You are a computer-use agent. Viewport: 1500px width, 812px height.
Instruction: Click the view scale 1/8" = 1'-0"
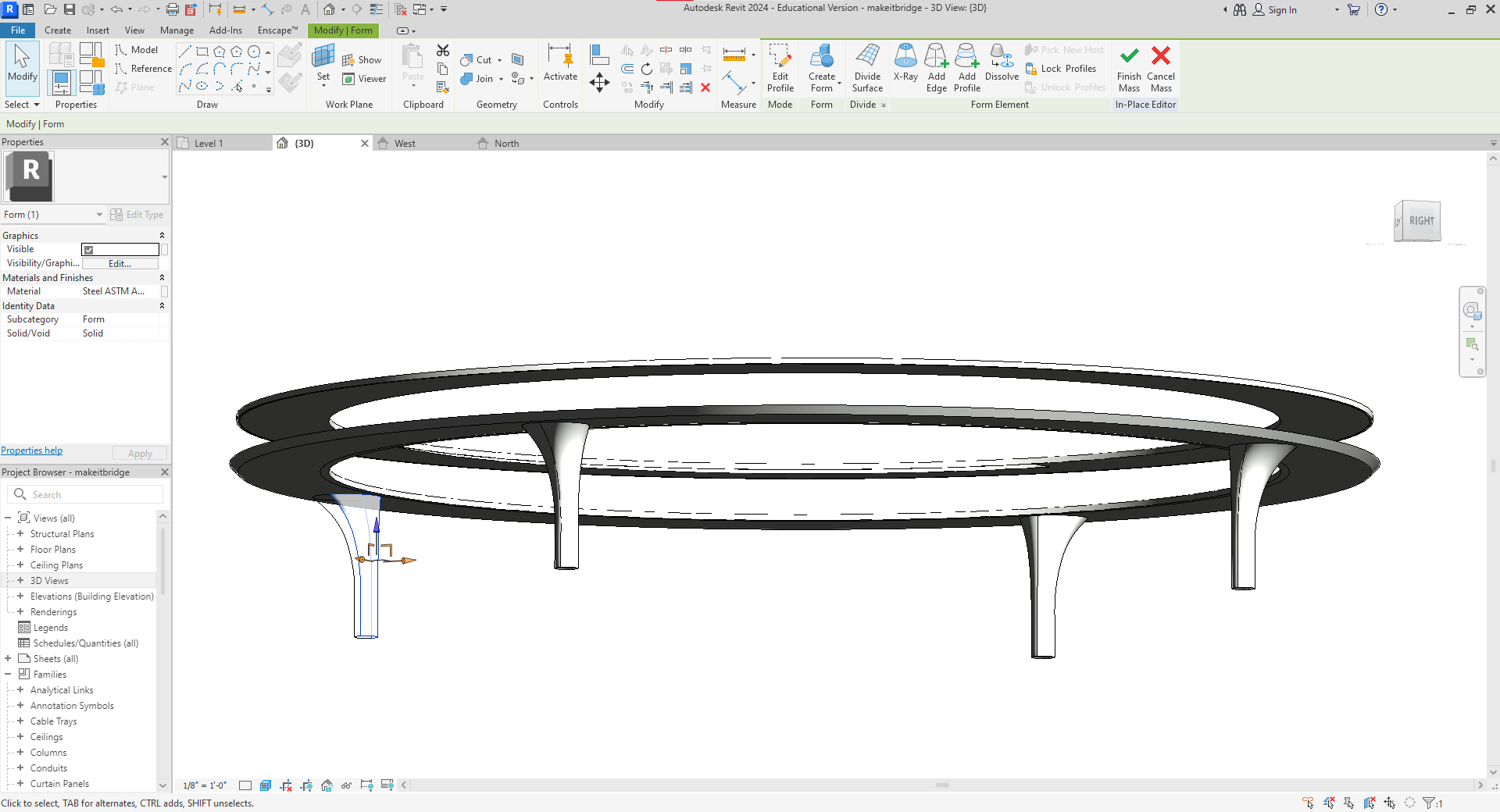point(205,785)
